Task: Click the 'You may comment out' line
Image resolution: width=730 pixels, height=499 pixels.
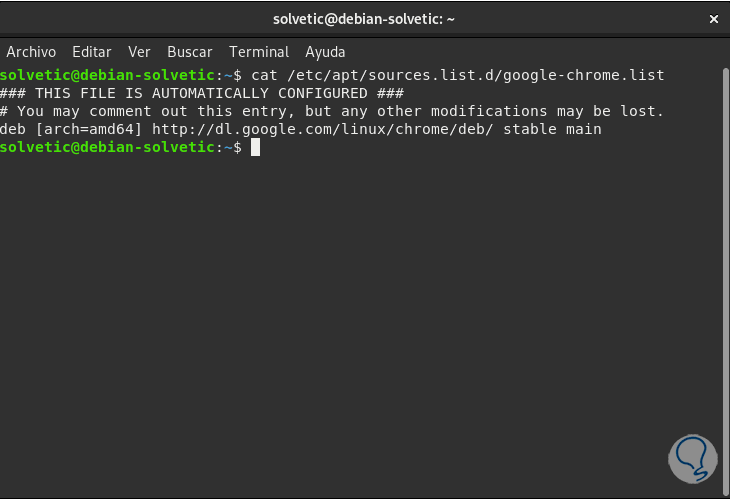Action: tap(332, 111)
